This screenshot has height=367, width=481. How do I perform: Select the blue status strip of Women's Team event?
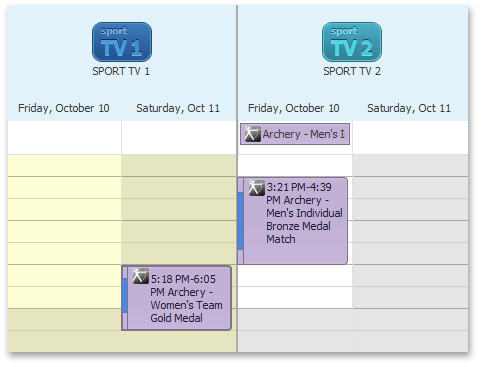point(125,296)
